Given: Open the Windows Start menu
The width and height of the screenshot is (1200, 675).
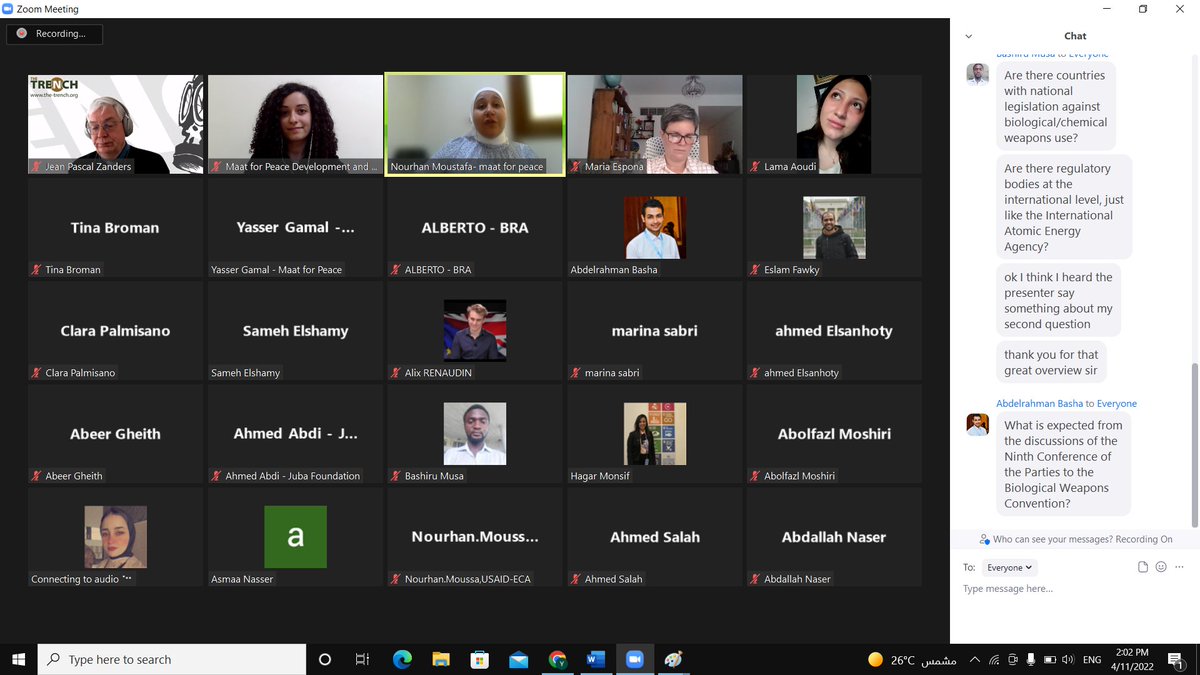Looking at the screenshot, I should pos(18,659).
